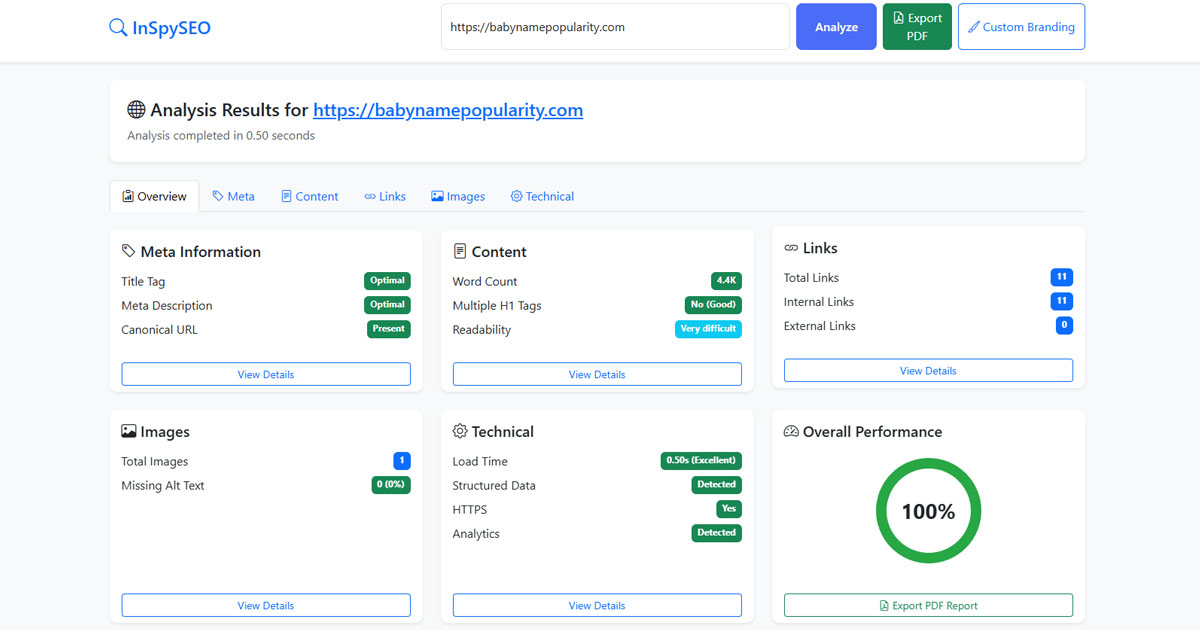Click the Readability label
The height and width of the screenshot is (630, 1200).
(x=482, y=329)
